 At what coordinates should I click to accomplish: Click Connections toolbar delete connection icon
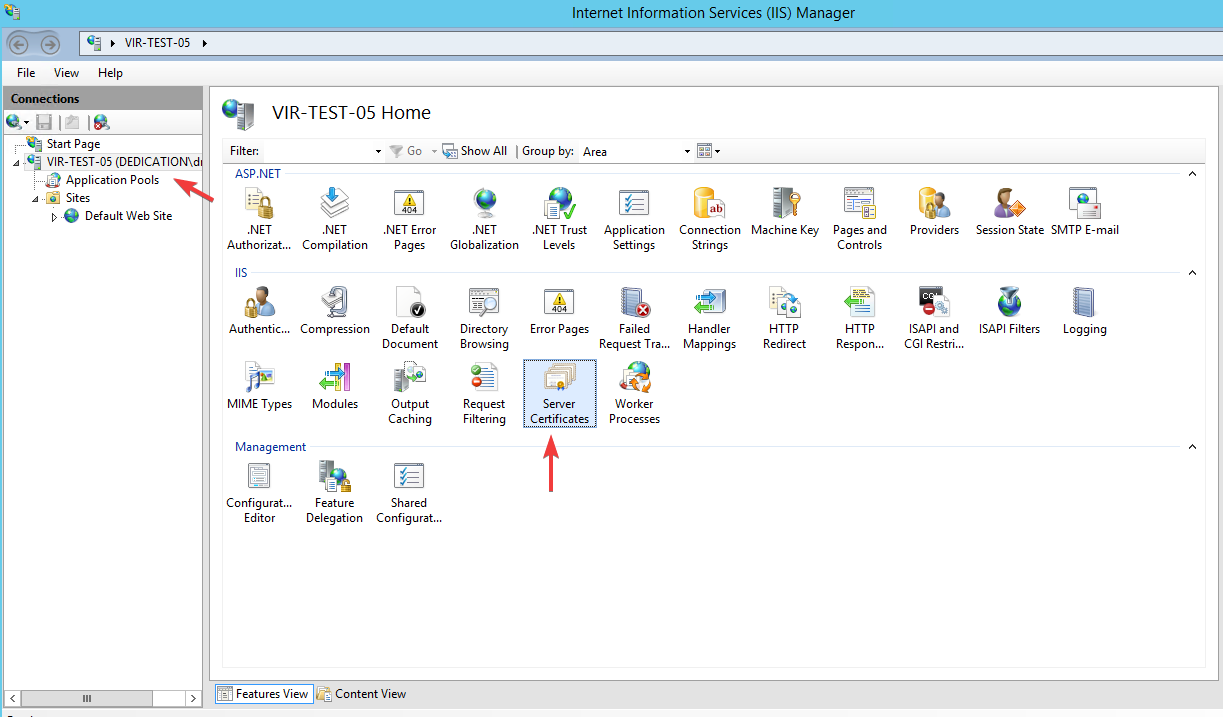pyautogui.click(x=101, y=122)
